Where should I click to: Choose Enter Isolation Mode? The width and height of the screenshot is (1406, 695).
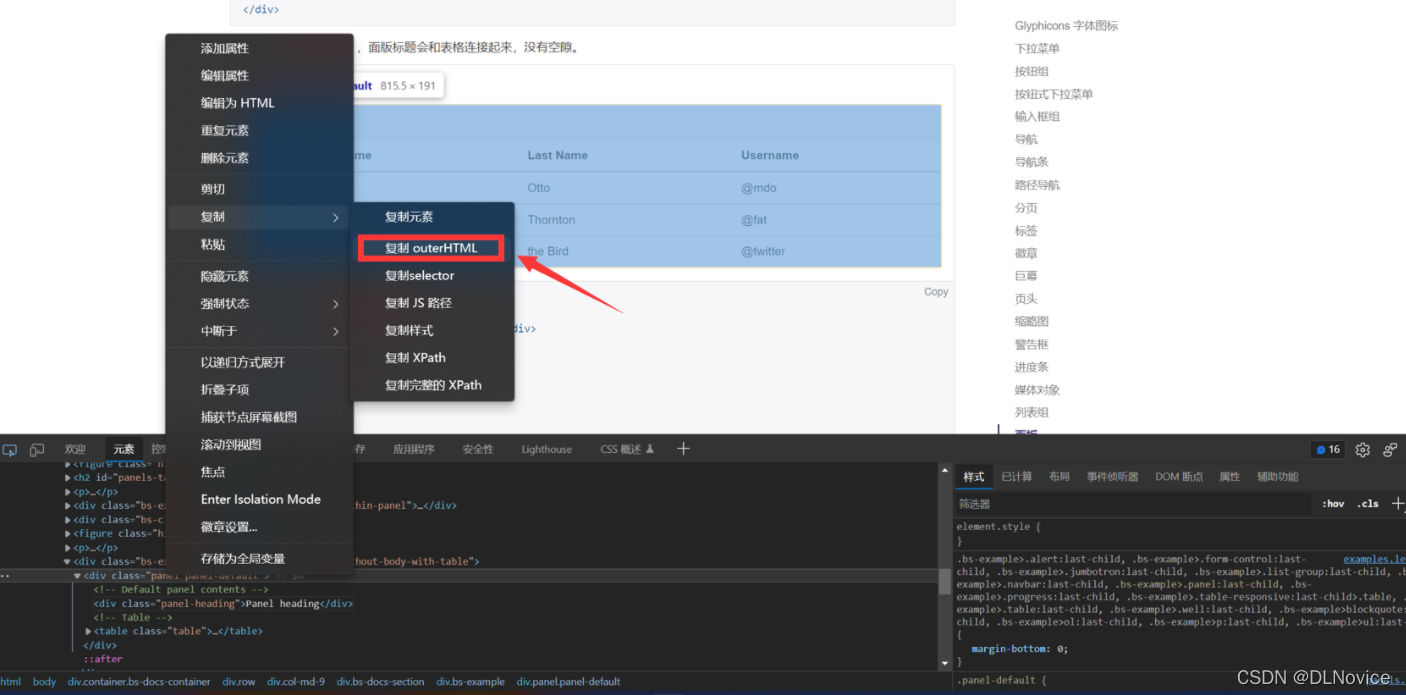click(x=261, y=499)
